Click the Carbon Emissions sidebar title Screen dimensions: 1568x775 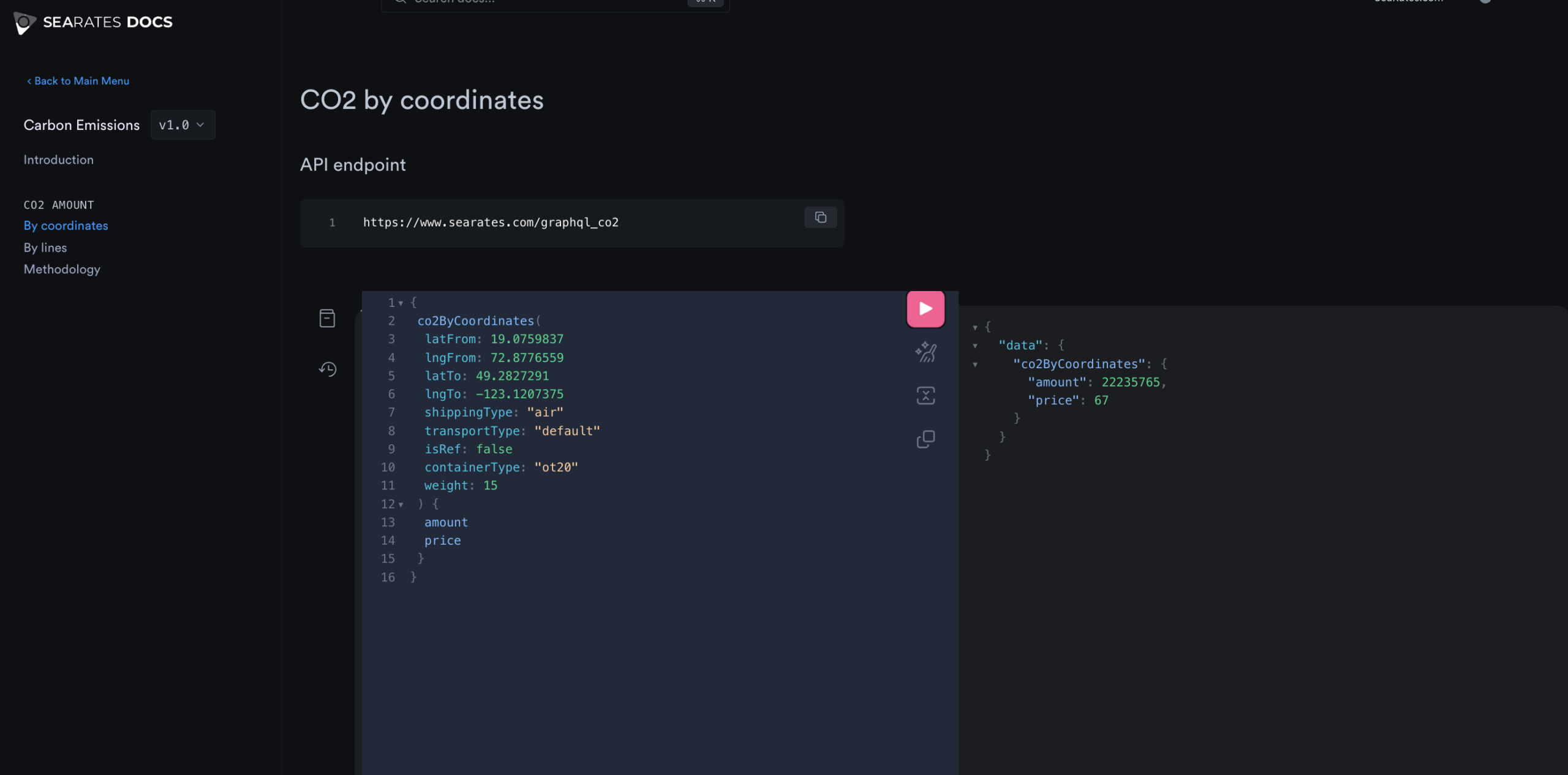click(81, 125)
